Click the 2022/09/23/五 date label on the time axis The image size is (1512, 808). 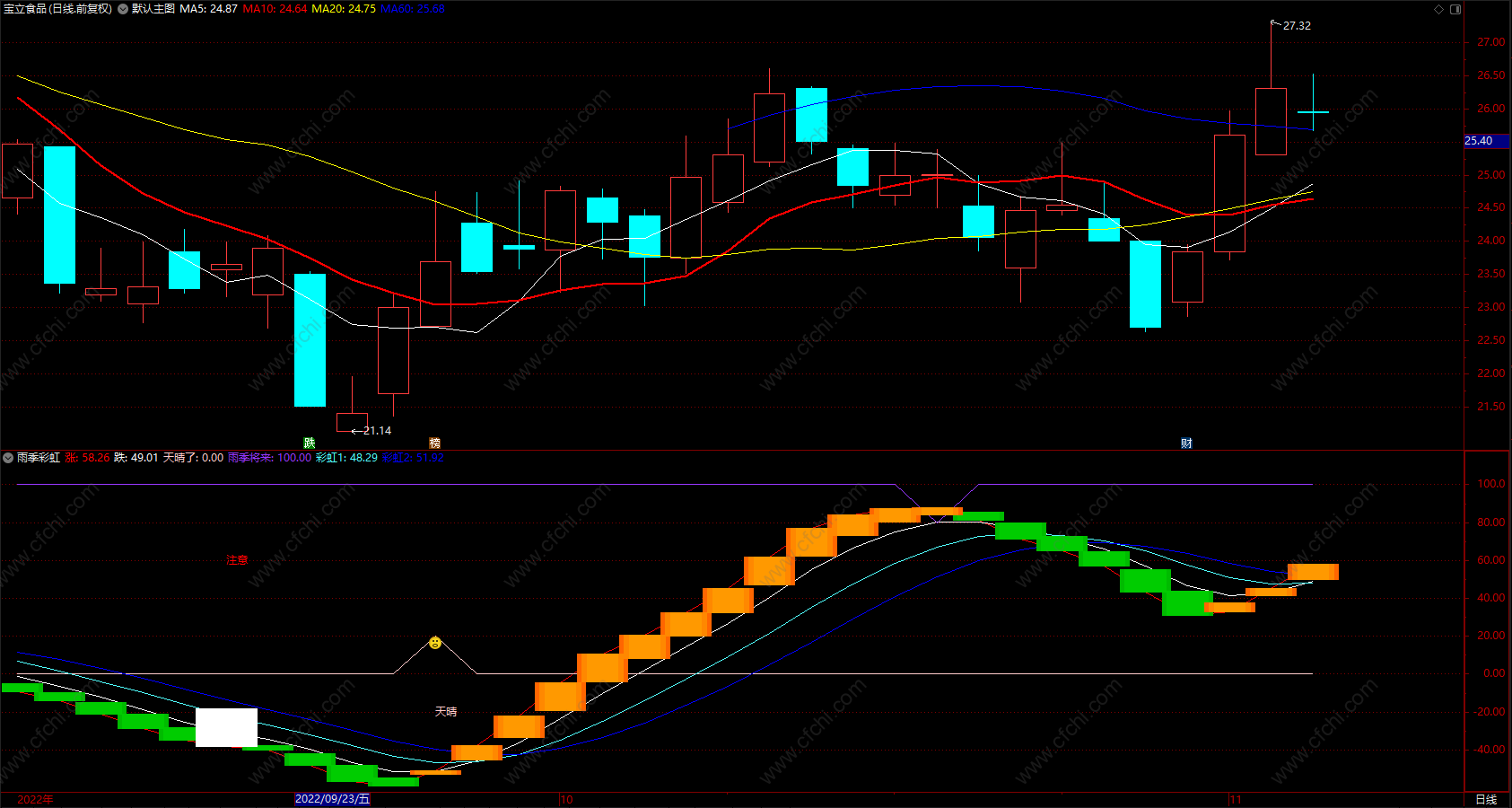point(333,799)
